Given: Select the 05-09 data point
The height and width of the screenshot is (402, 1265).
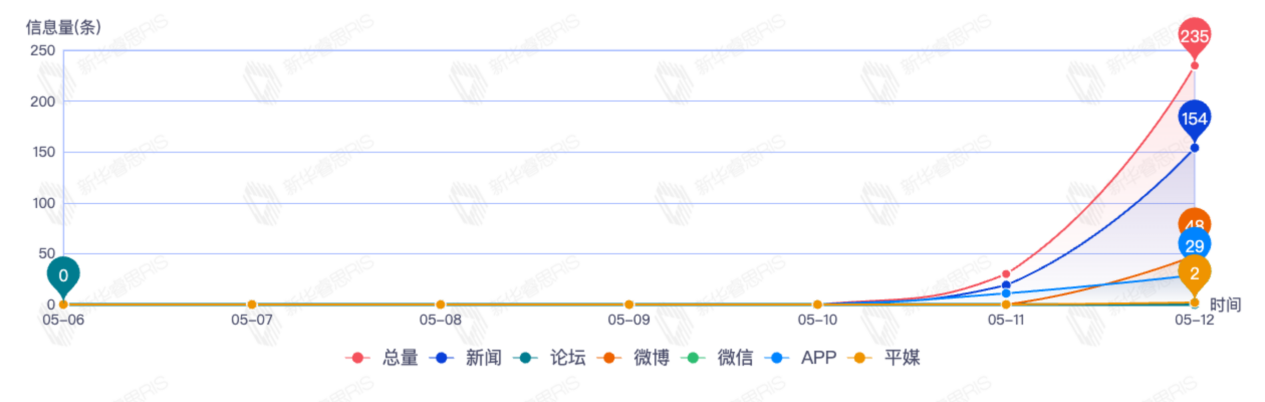Looking at the screenshot, I should point(629,304).
